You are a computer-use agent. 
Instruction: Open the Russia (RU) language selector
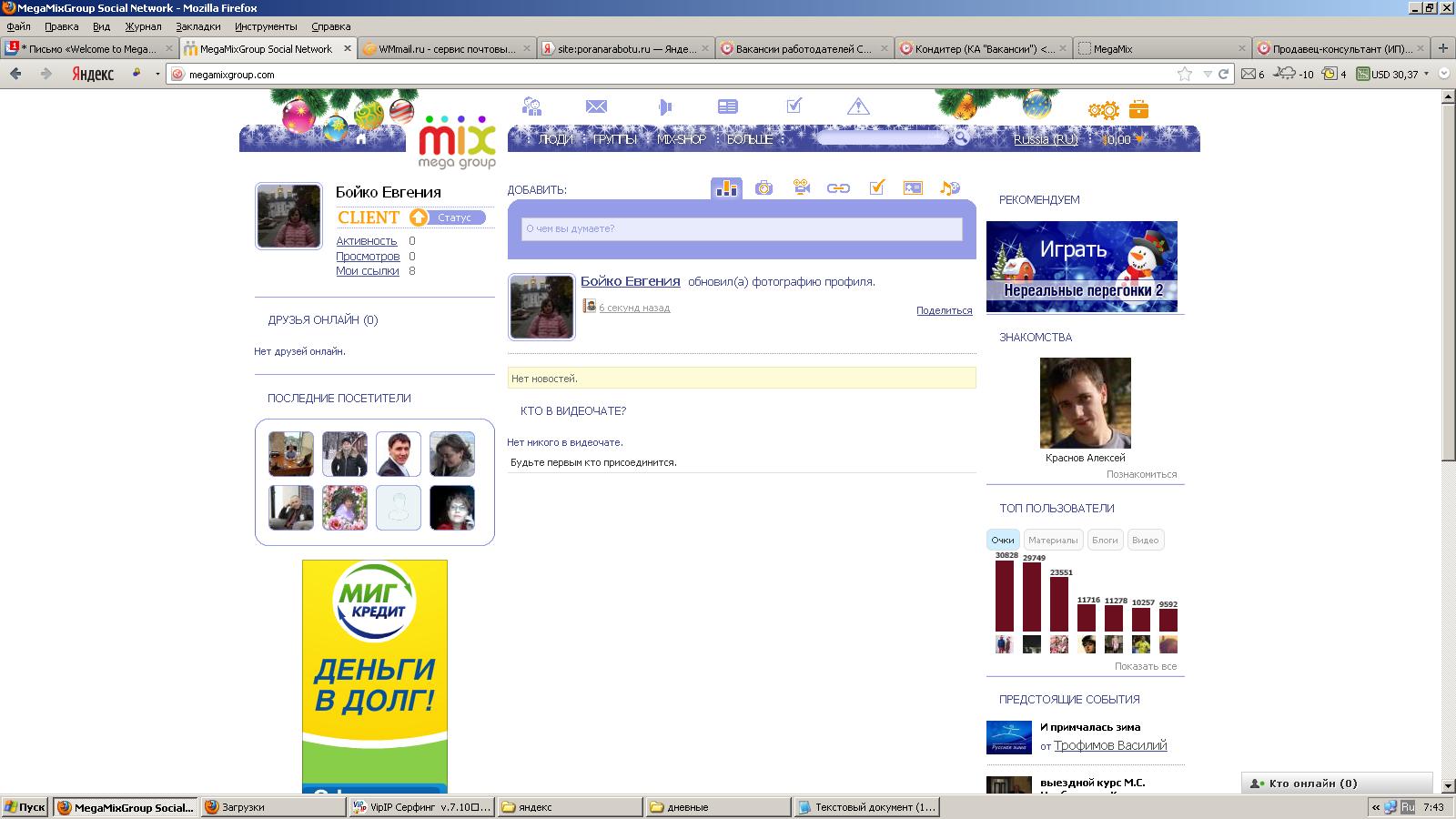(1045, 139)
